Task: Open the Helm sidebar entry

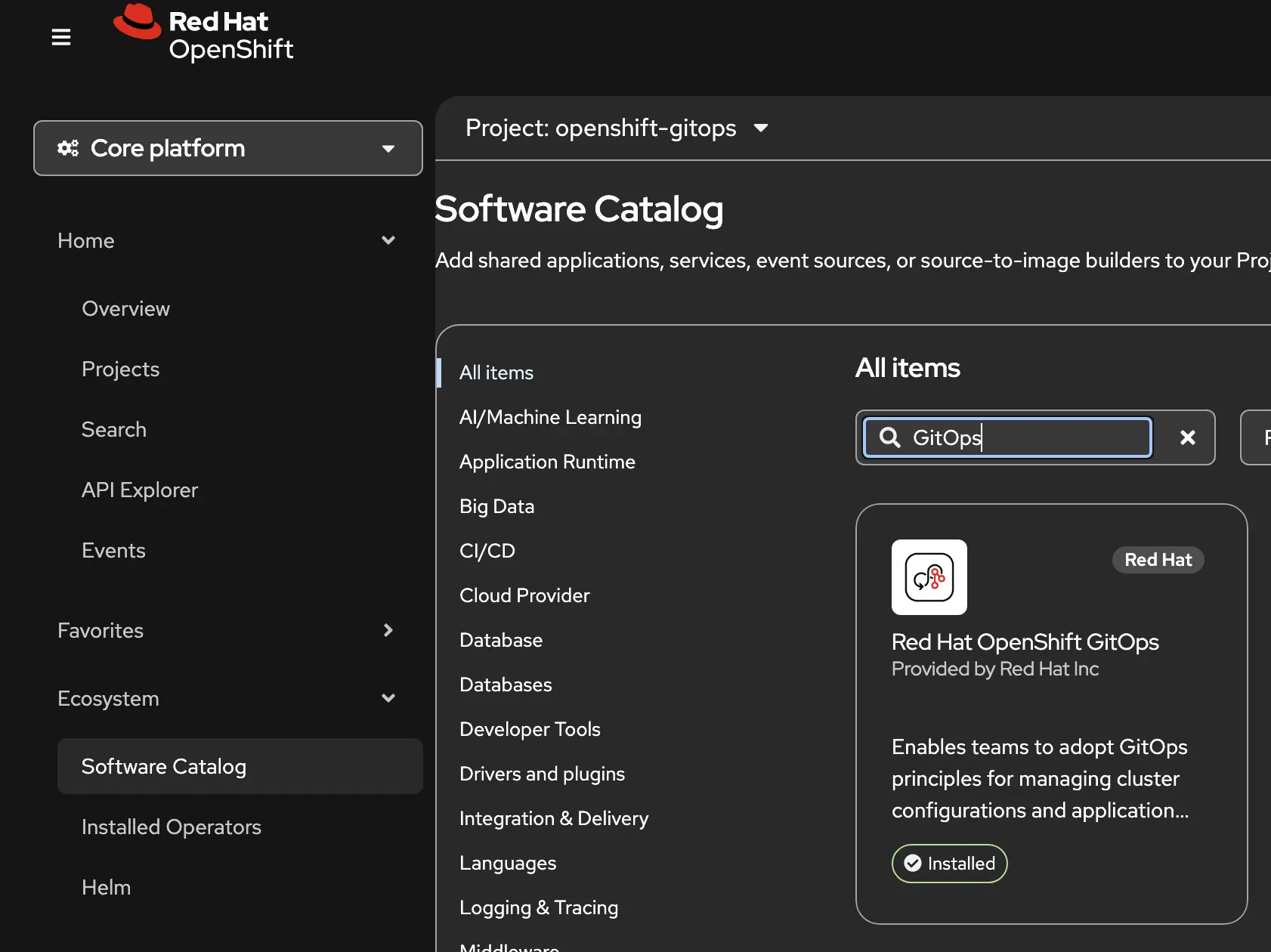Action: (x=106, y=887)
